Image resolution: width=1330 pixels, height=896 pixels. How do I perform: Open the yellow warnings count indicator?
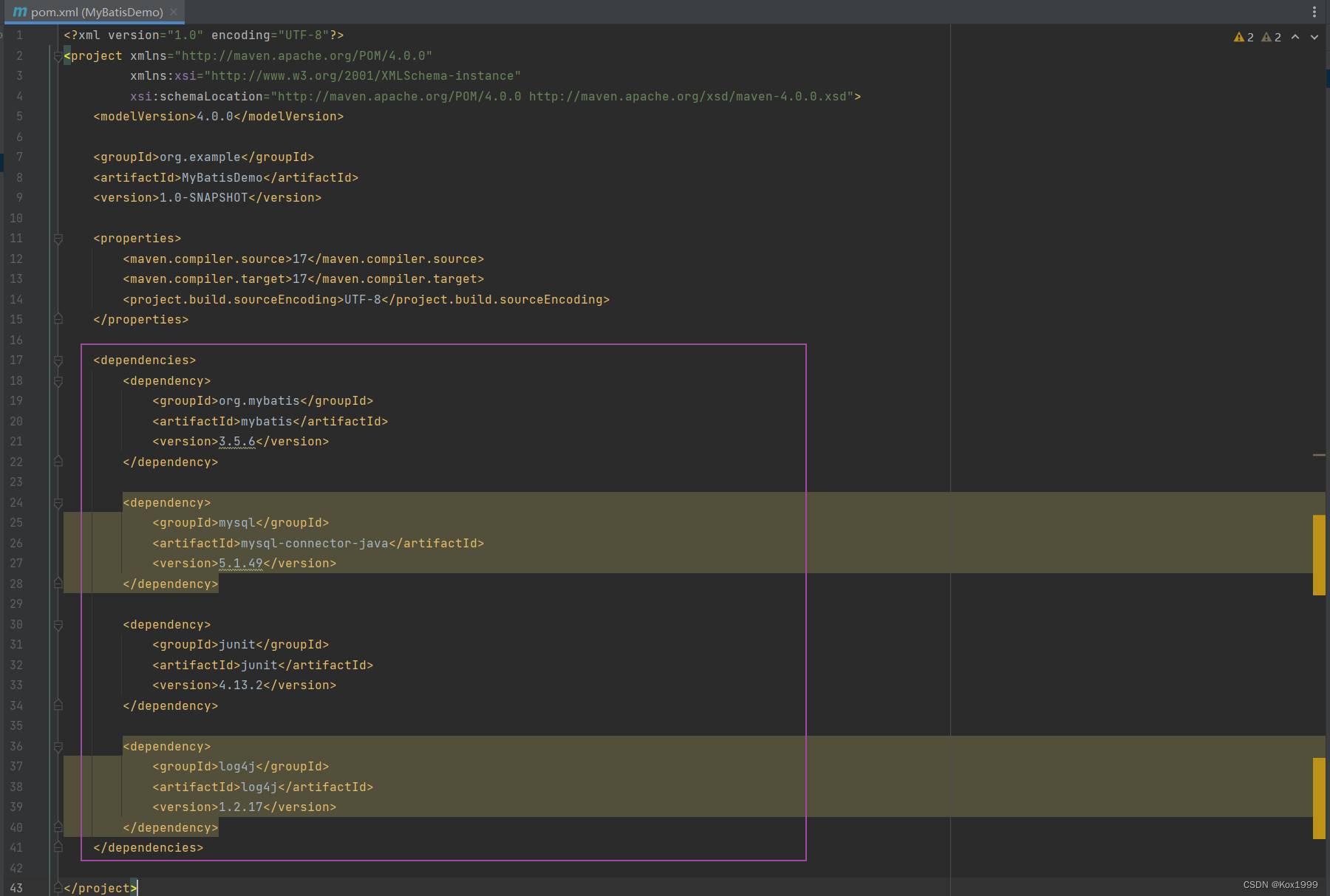[1244, 37]
